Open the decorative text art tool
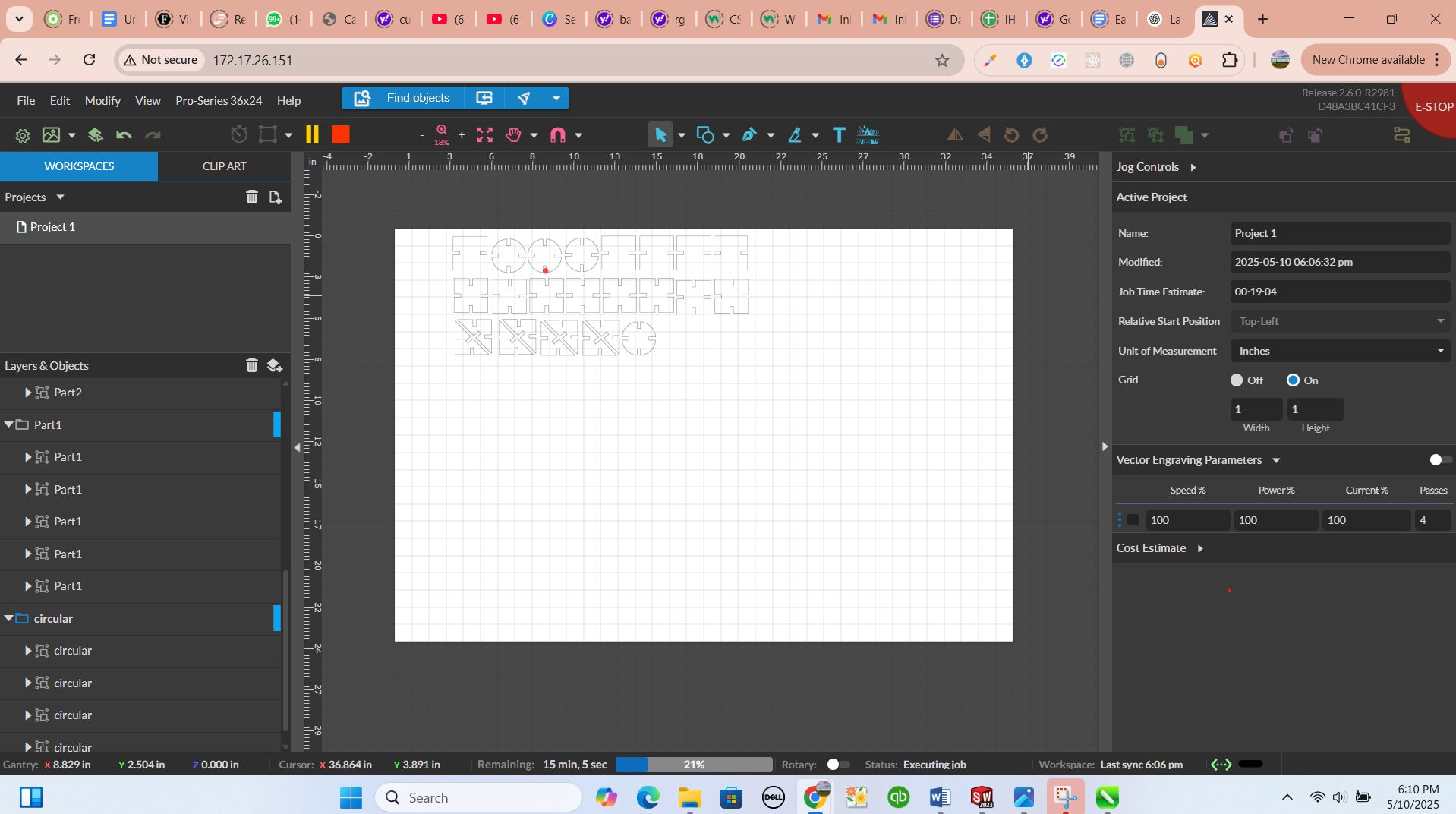 point(868,135)
